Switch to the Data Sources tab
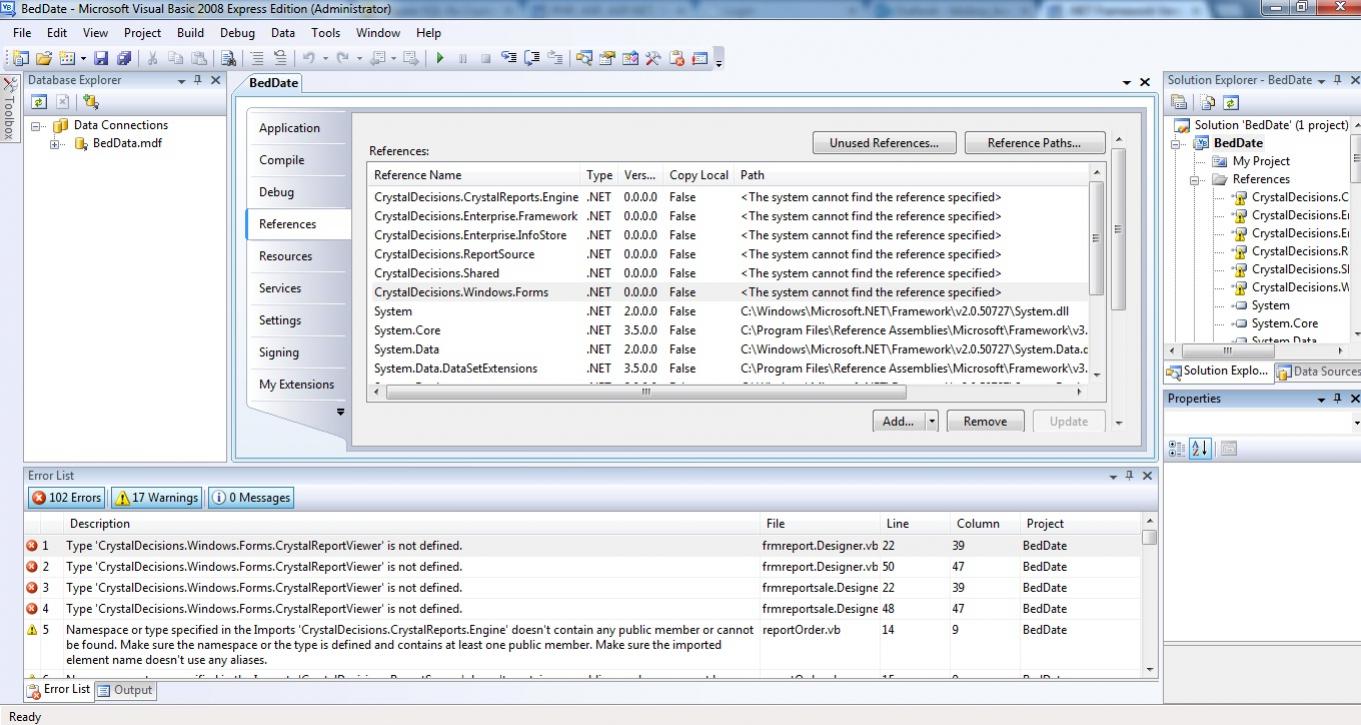The height and width of the screenshot is (725, 1361). [x=1317, y=371]
